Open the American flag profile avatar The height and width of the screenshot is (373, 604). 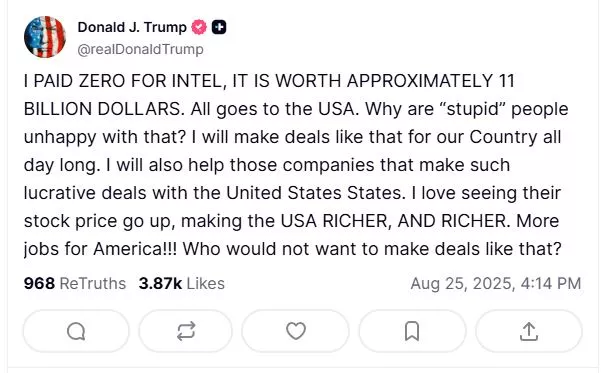pos(45,37)
